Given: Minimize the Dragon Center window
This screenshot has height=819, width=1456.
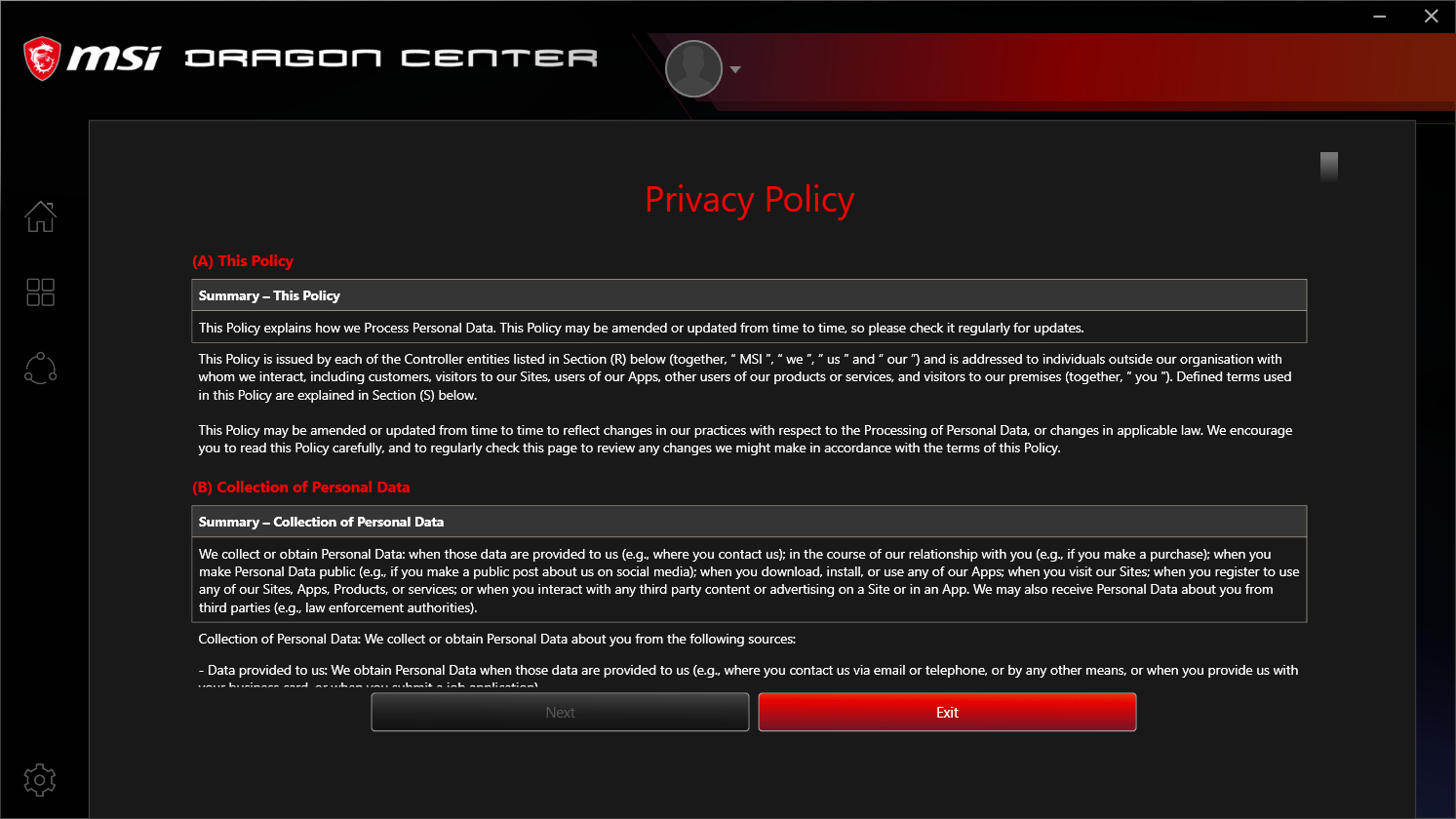Looking at the screenshot, I should tap(1380, 16).
